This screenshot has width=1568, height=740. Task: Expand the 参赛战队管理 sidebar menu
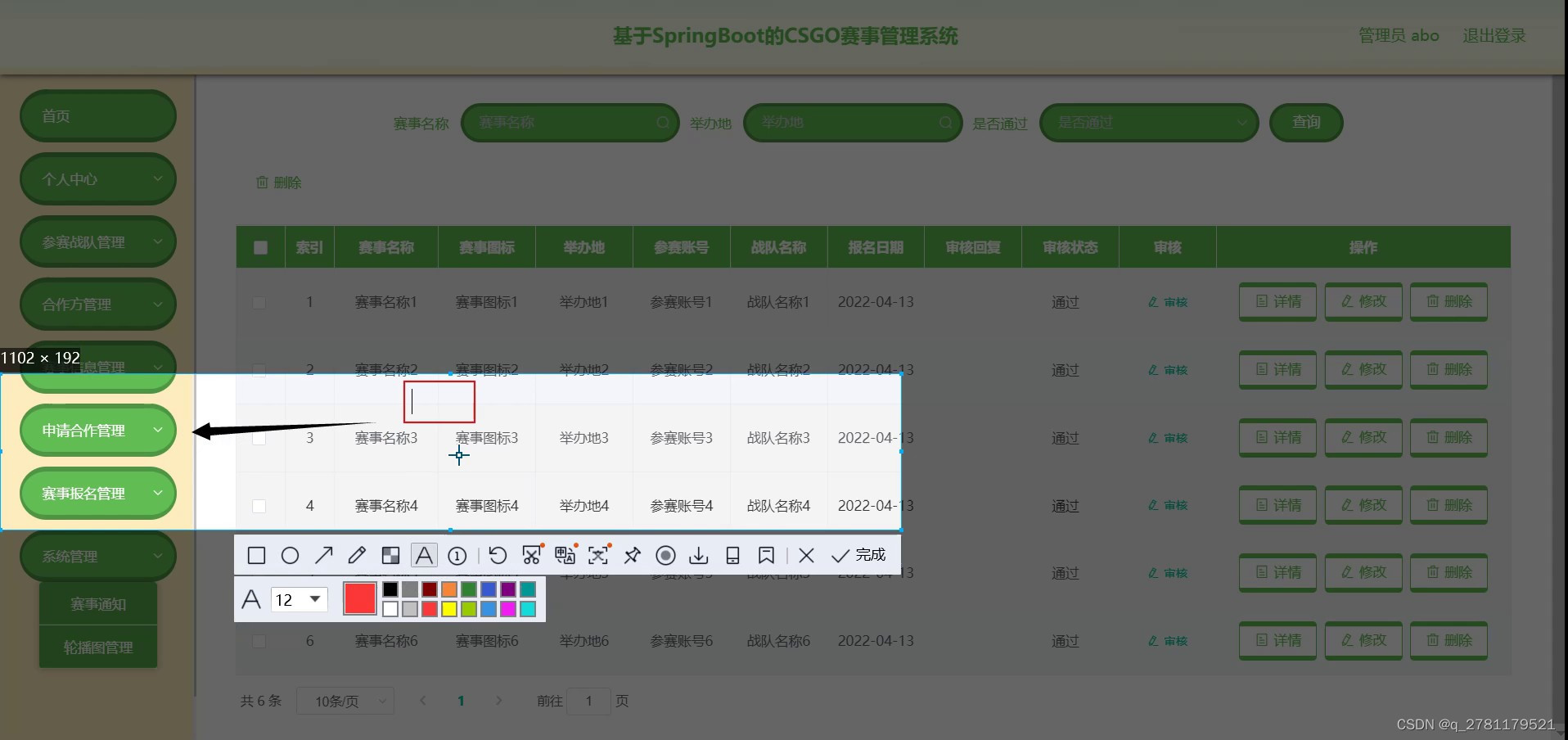tap(98, 241)
